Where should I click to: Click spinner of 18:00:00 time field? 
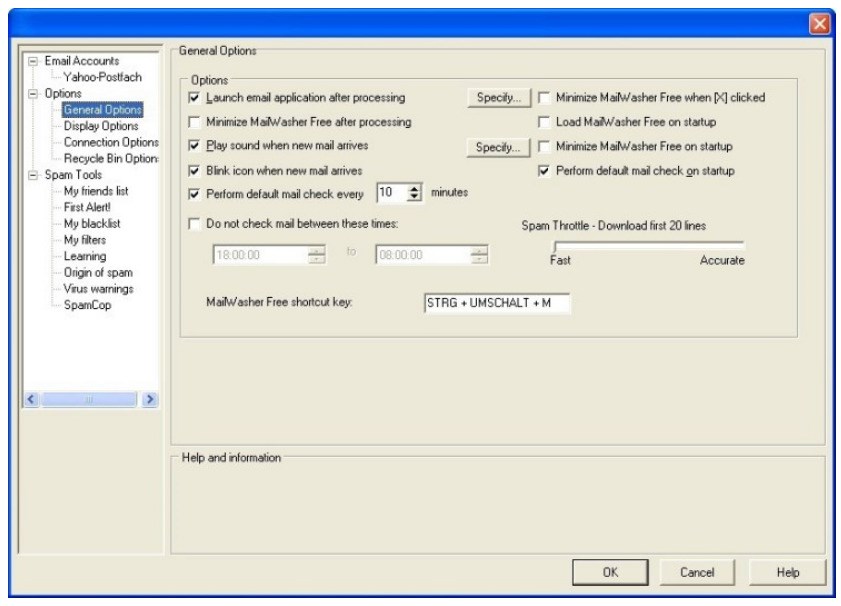pos(316,255)
